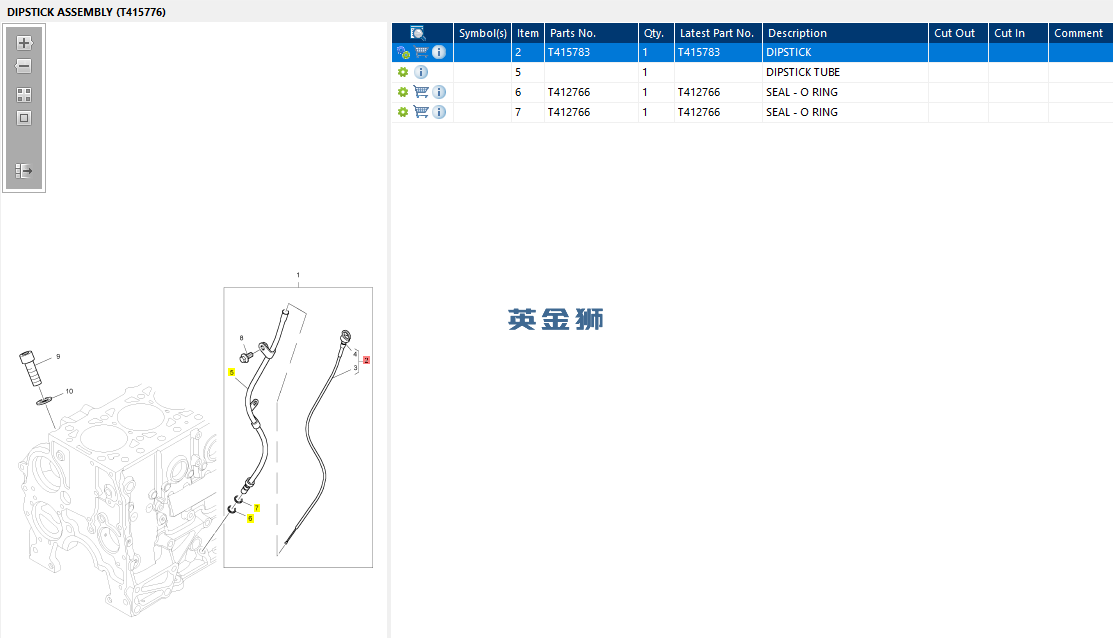The height and width of the screenshot is (638, 1113).
Task: Add DIPSTICK T415783 to cart
Action: pos(422,52)
